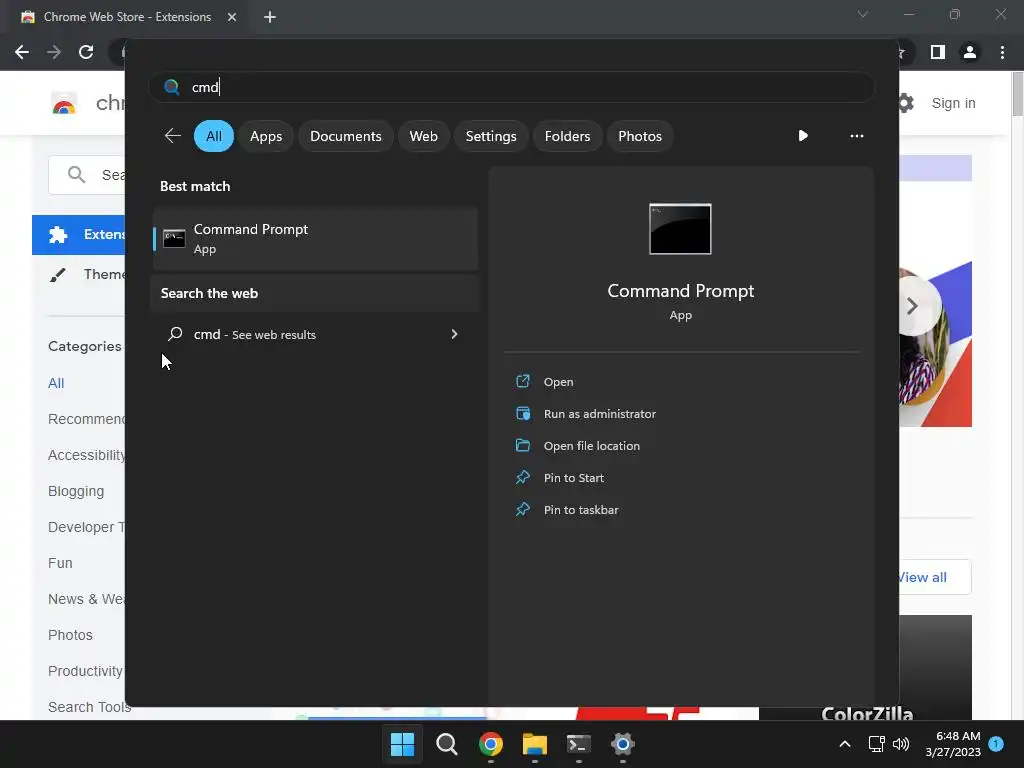The image size is (1024, 768).
Task: Click the Pin to taskbar pin icon
Action: pyautogui.click(x=523, y=509)
